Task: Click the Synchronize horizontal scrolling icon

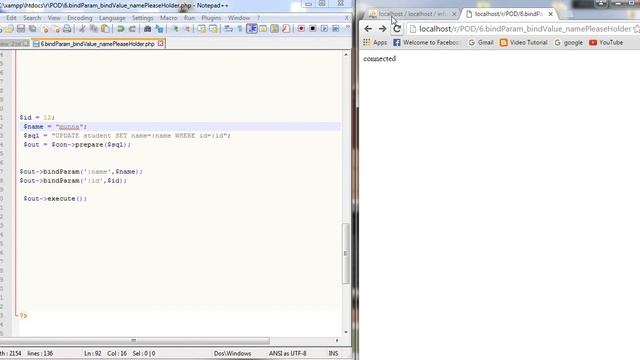Action: tap(213, 29)
